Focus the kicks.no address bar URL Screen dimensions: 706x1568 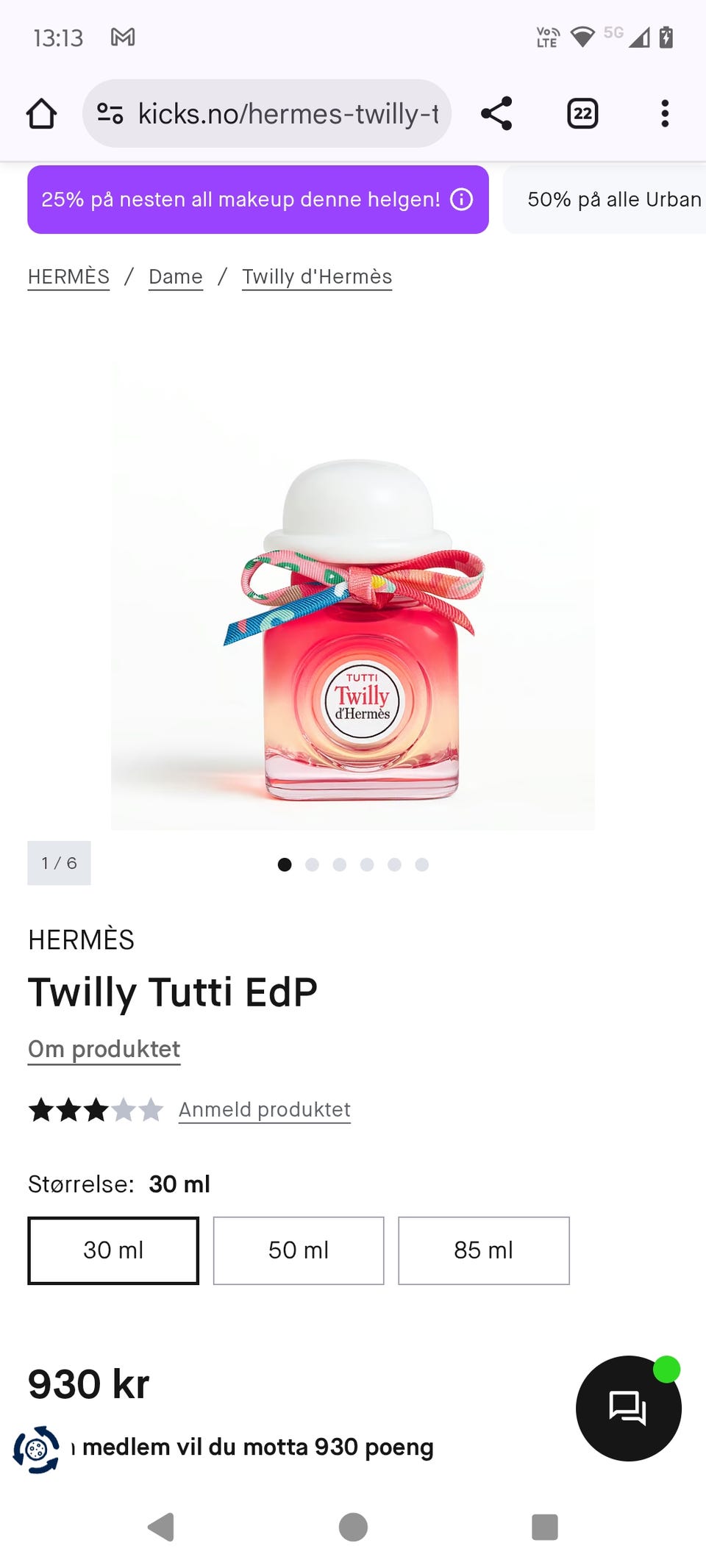point(288,114)
